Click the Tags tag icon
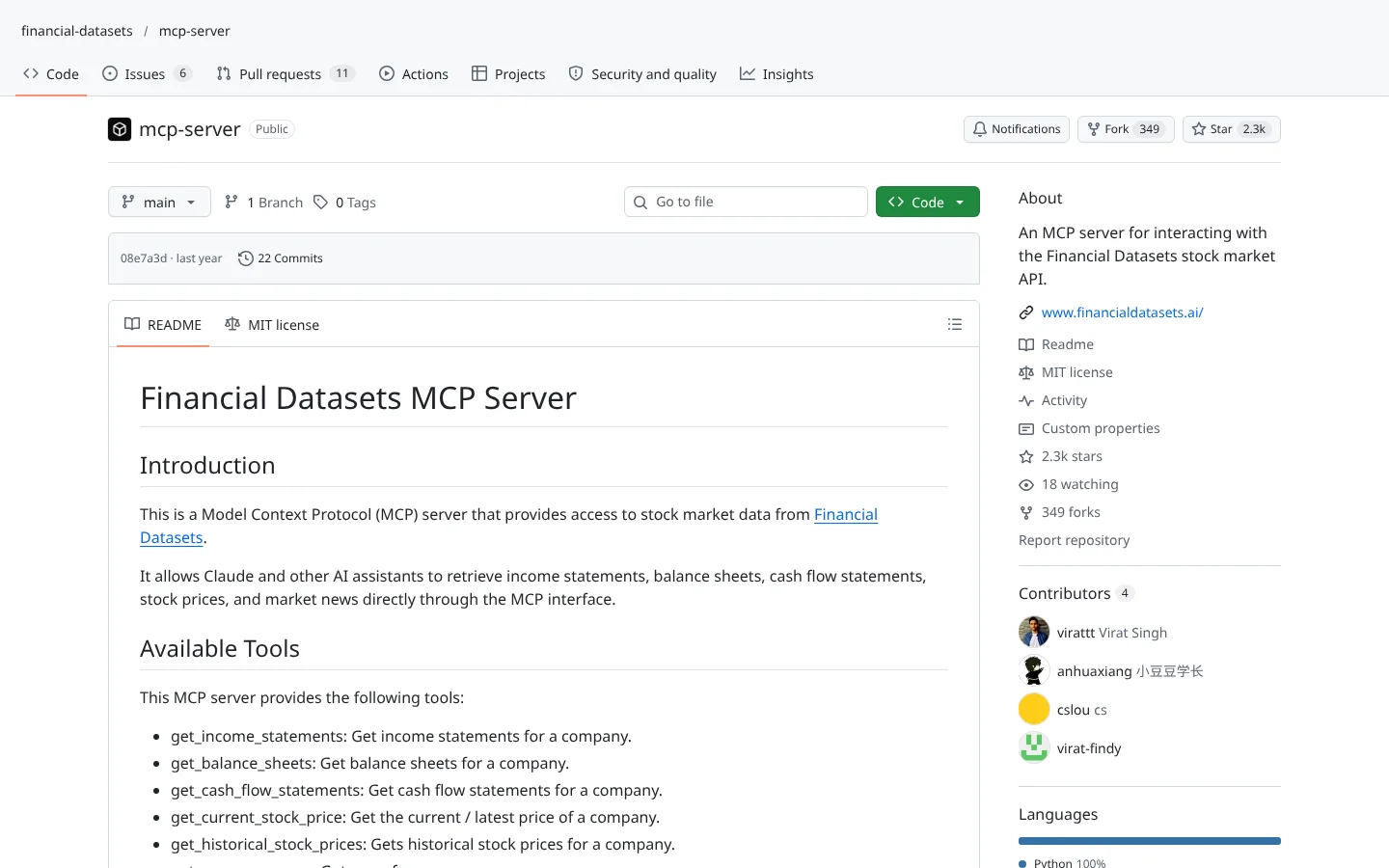1389x868 pixels. [x=320, y=202]
